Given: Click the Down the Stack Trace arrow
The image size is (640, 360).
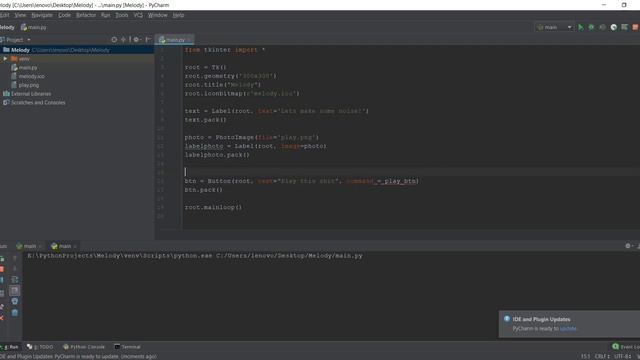Looking at the screenshot, I should point(15,269).
